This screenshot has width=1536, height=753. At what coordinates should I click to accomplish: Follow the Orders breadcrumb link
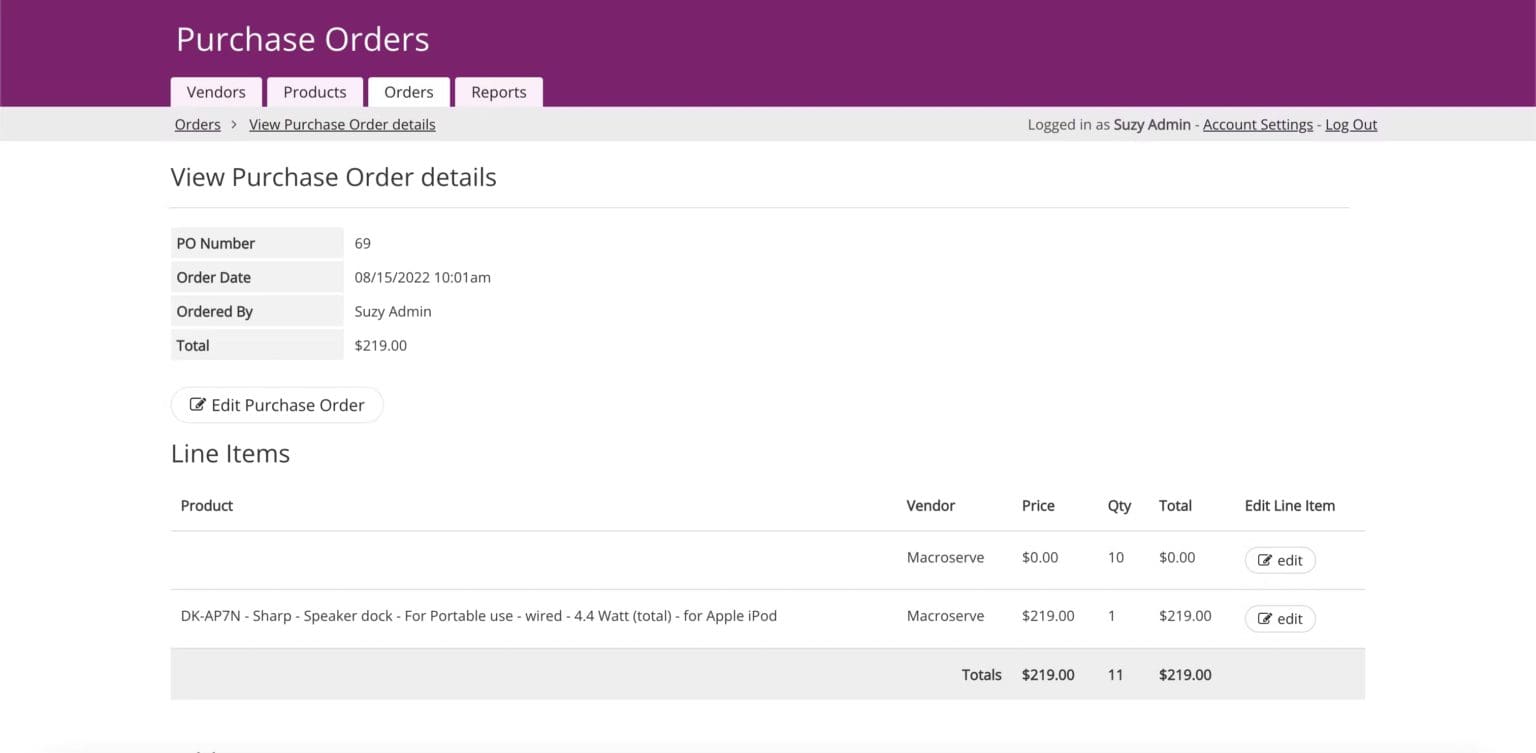(x=197, y=124)
